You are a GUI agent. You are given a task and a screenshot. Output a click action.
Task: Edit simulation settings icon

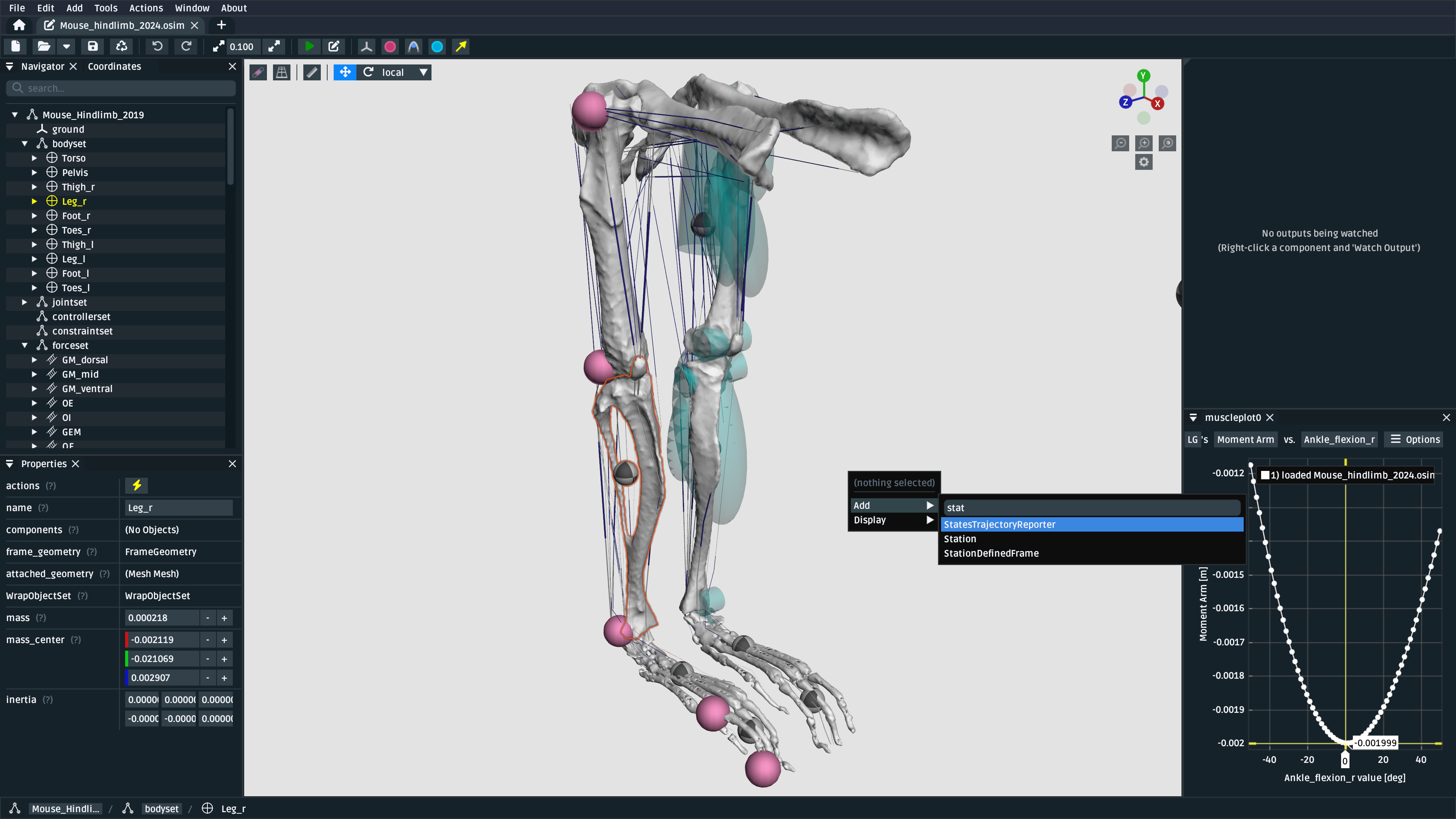click(x=334, y=46)
